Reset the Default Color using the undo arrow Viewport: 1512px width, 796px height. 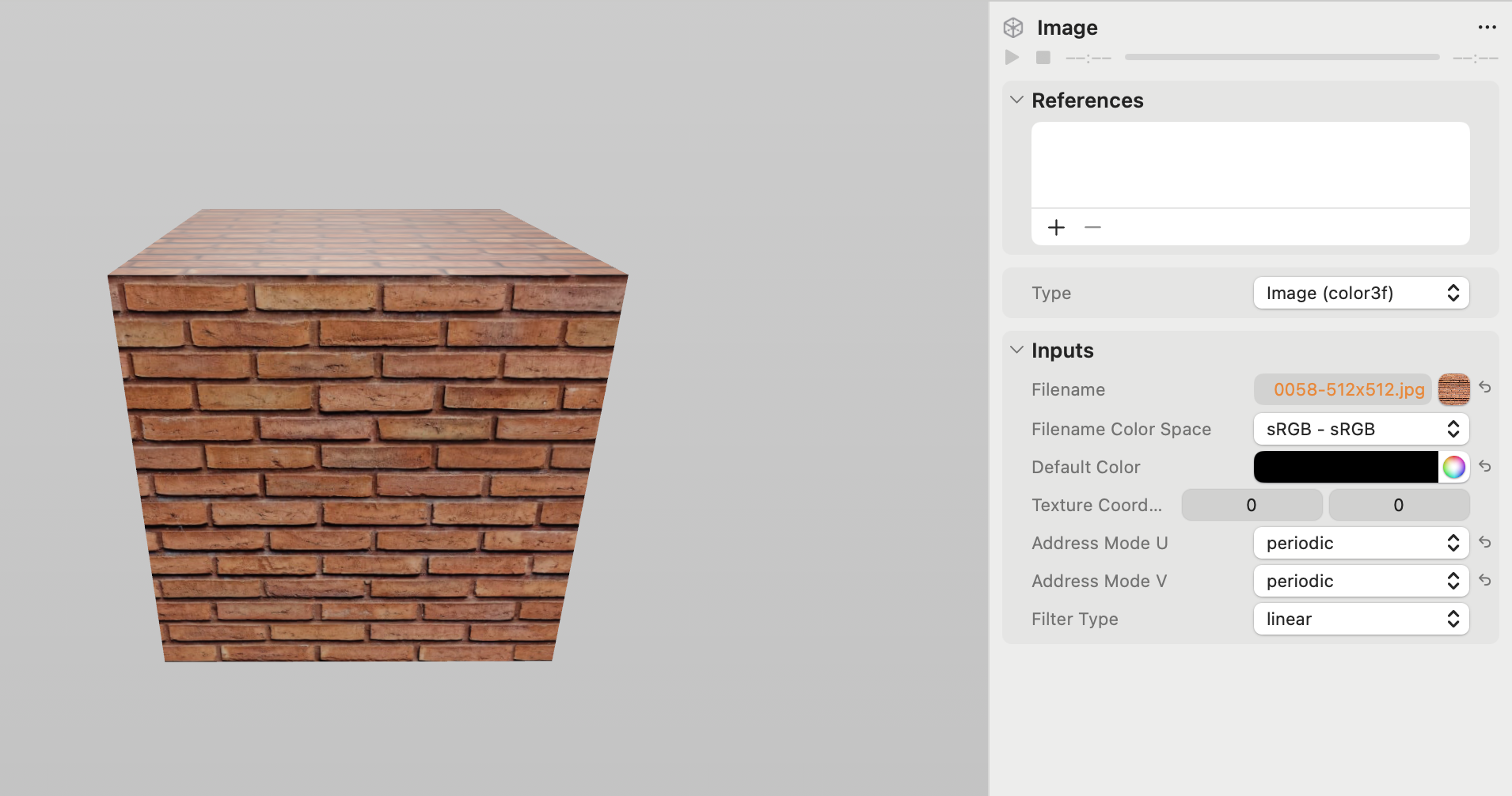pyautogui.click(x=1486, y=467)
